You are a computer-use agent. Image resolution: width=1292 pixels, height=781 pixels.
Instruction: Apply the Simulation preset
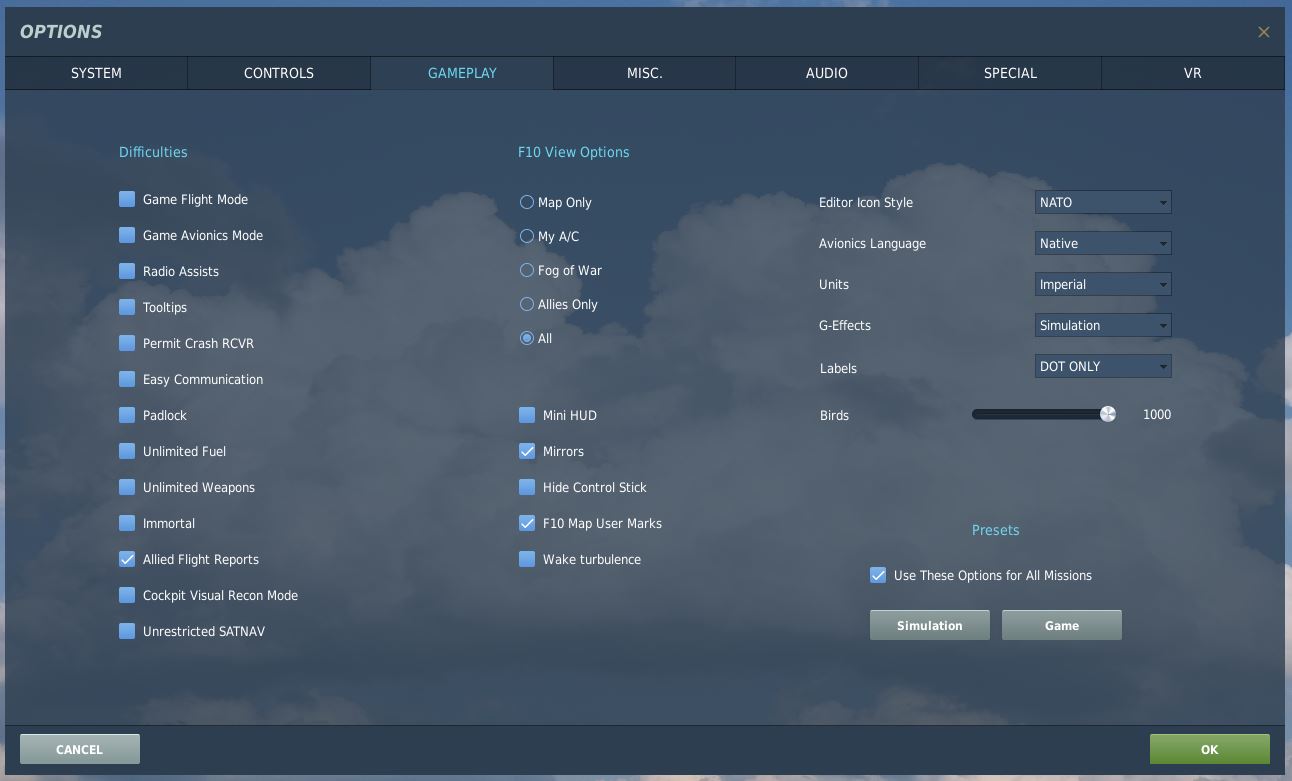click(930, 625)
